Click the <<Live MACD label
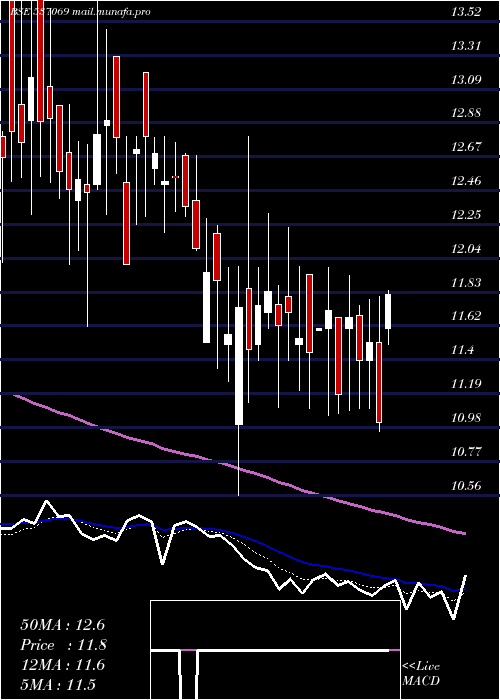The height and width of the screenshot is (700, 500). click(421, 674)
